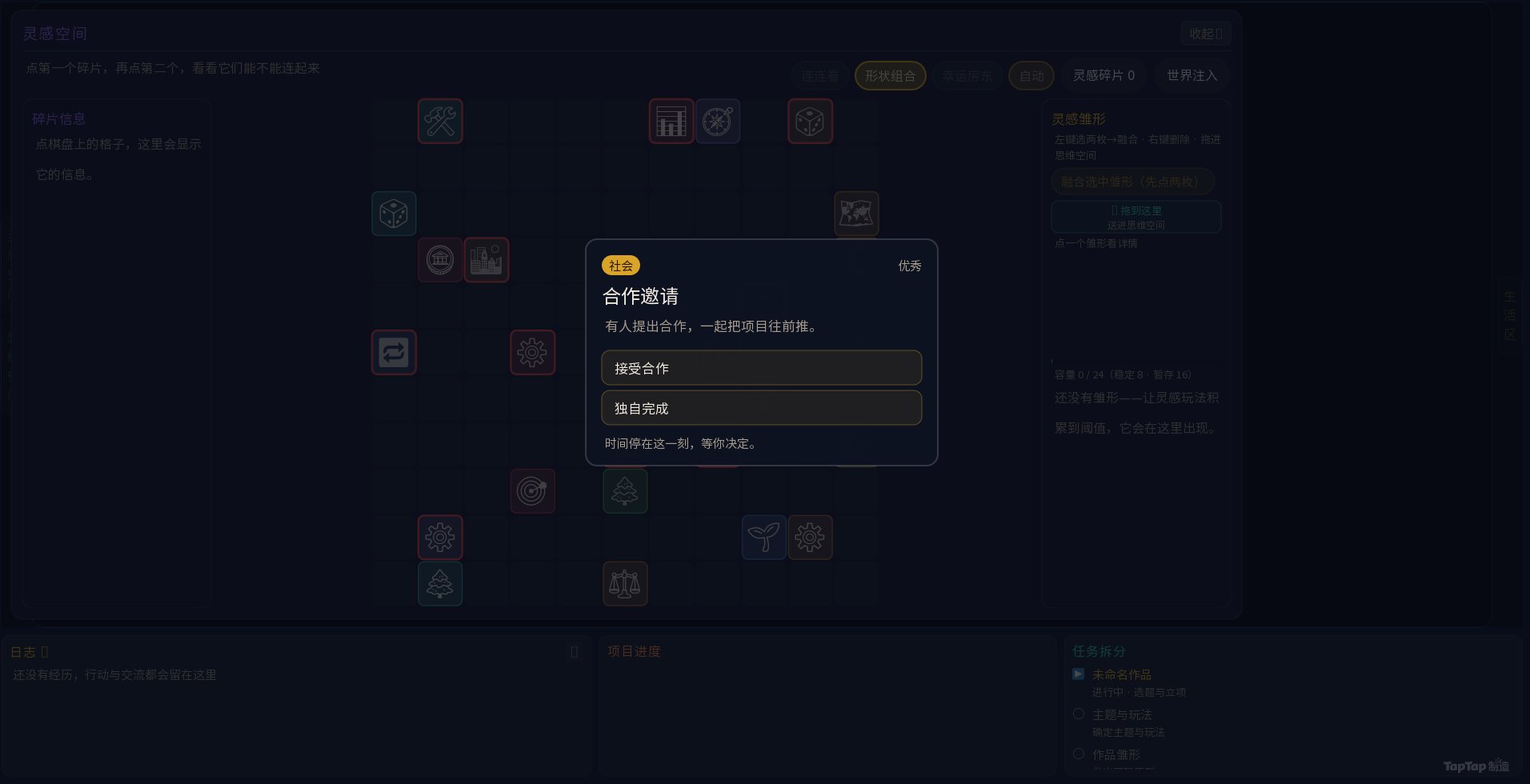Click the 灵感碎片 0 counter
Viewport: 1530px width, 784px height.
tap(1104, 76)
